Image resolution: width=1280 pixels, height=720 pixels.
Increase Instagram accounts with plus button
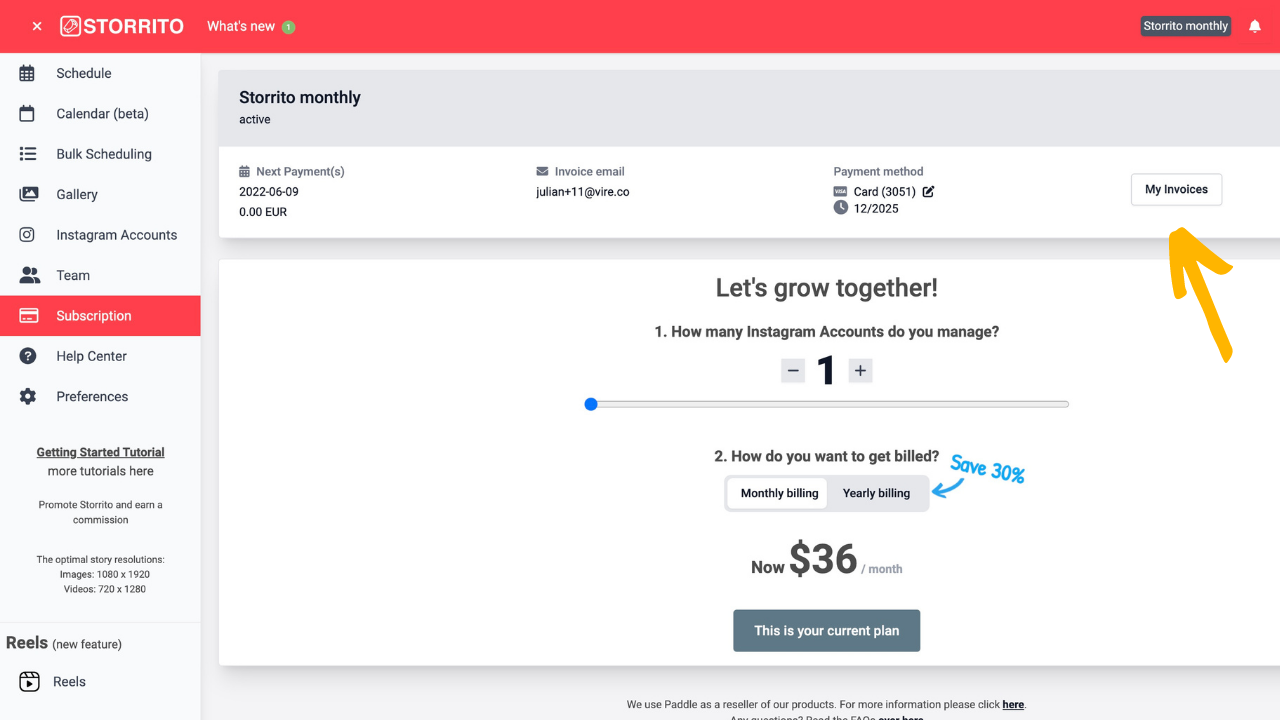point(860,371)
